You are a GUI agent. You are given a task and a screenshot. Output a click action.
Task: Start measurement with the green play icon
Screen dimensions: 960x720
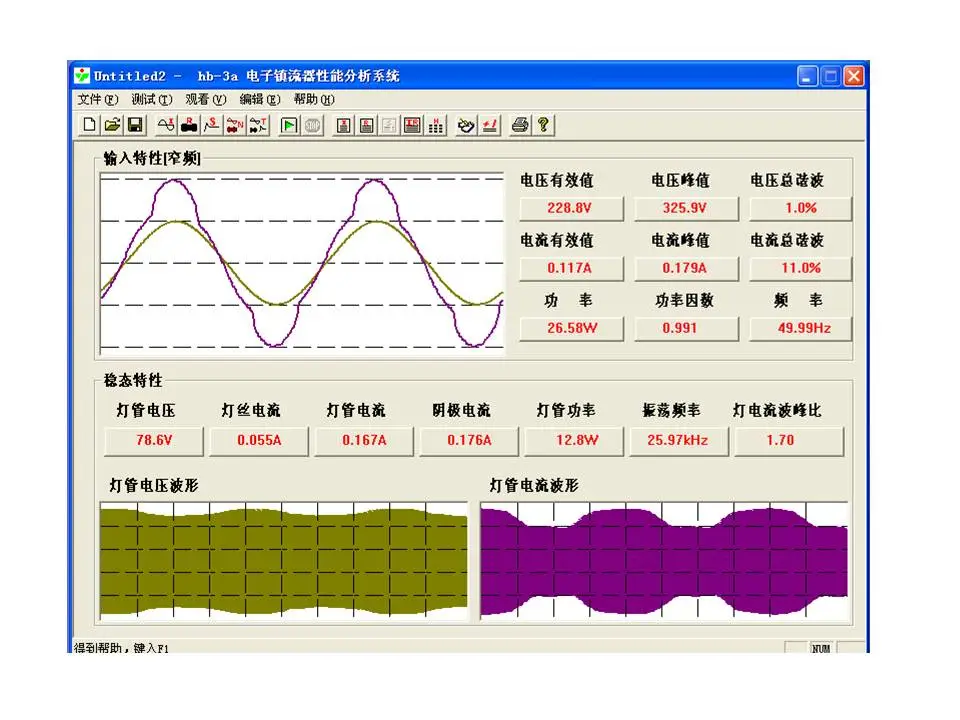point(289,125)
